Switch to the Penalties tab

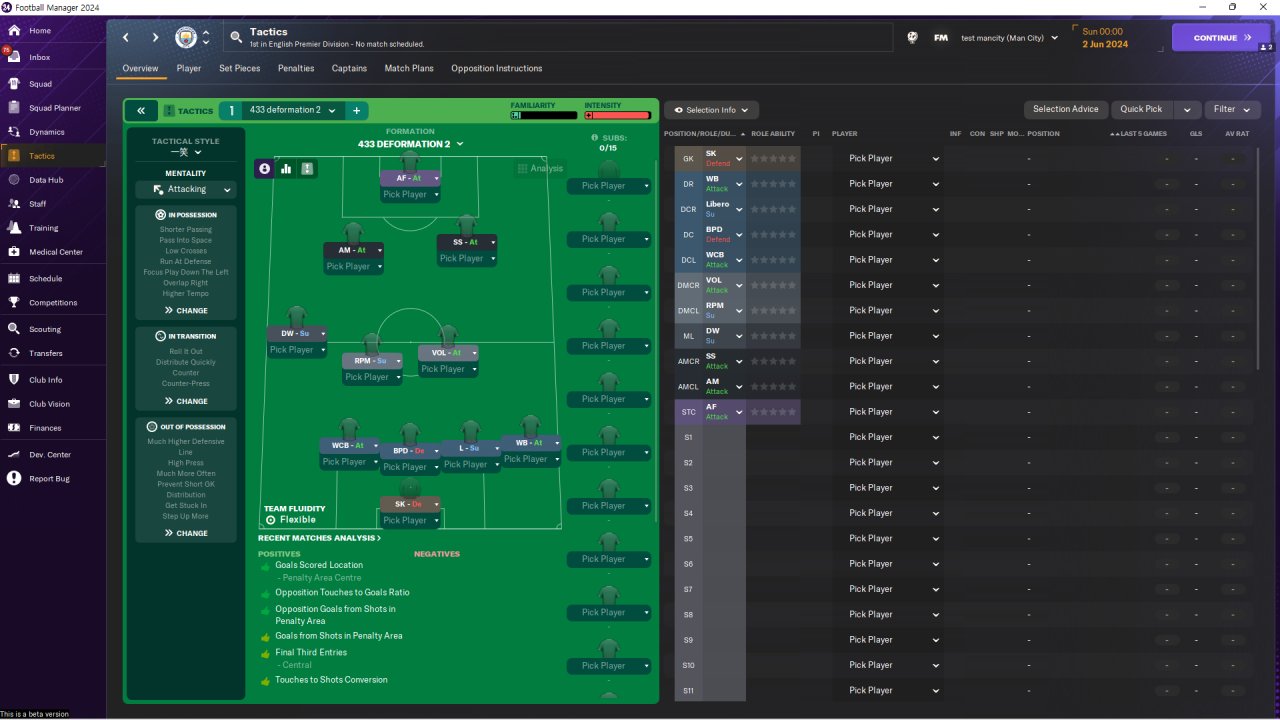click(x=296, y=68)
